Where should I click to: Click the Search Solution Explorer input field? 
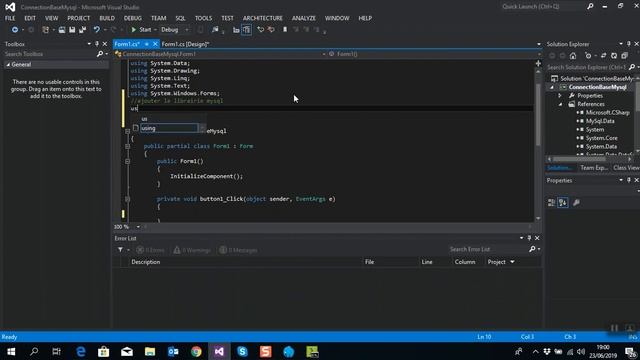pos(586,67)
